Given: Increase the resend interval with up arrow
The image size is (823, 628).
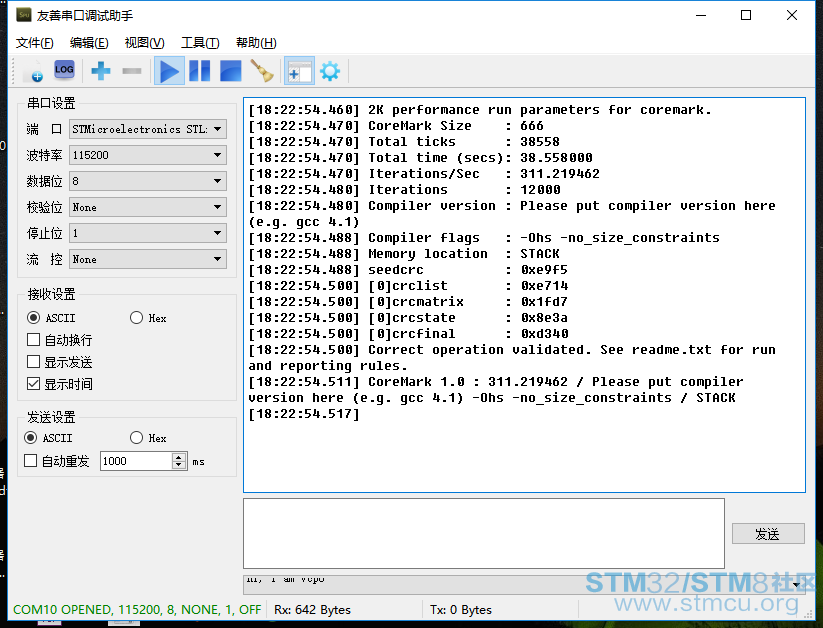Looking at the screenshot, I should pos(180,457).
